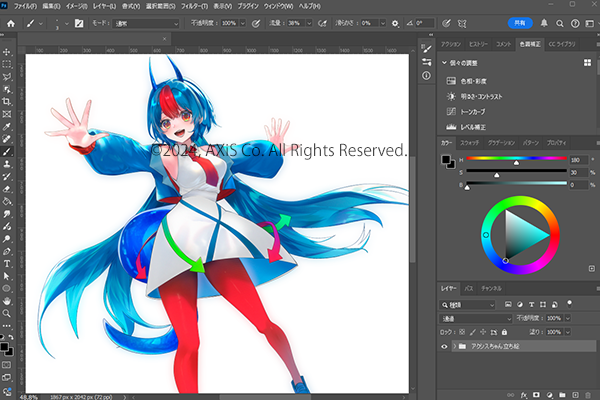Screen dimensions: 600x400
Task: Toggle pressure for size button
Action: point(446,23)
